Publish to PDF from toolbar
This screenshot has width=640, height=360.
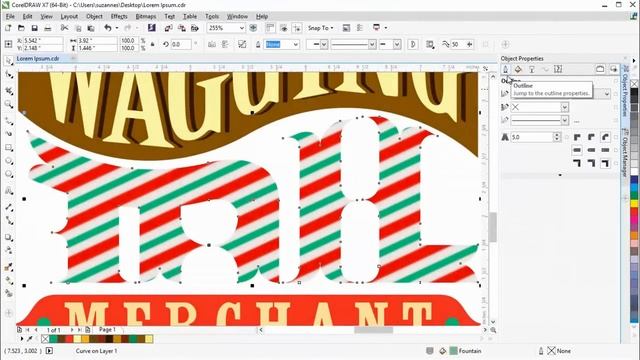pos(195,28)
